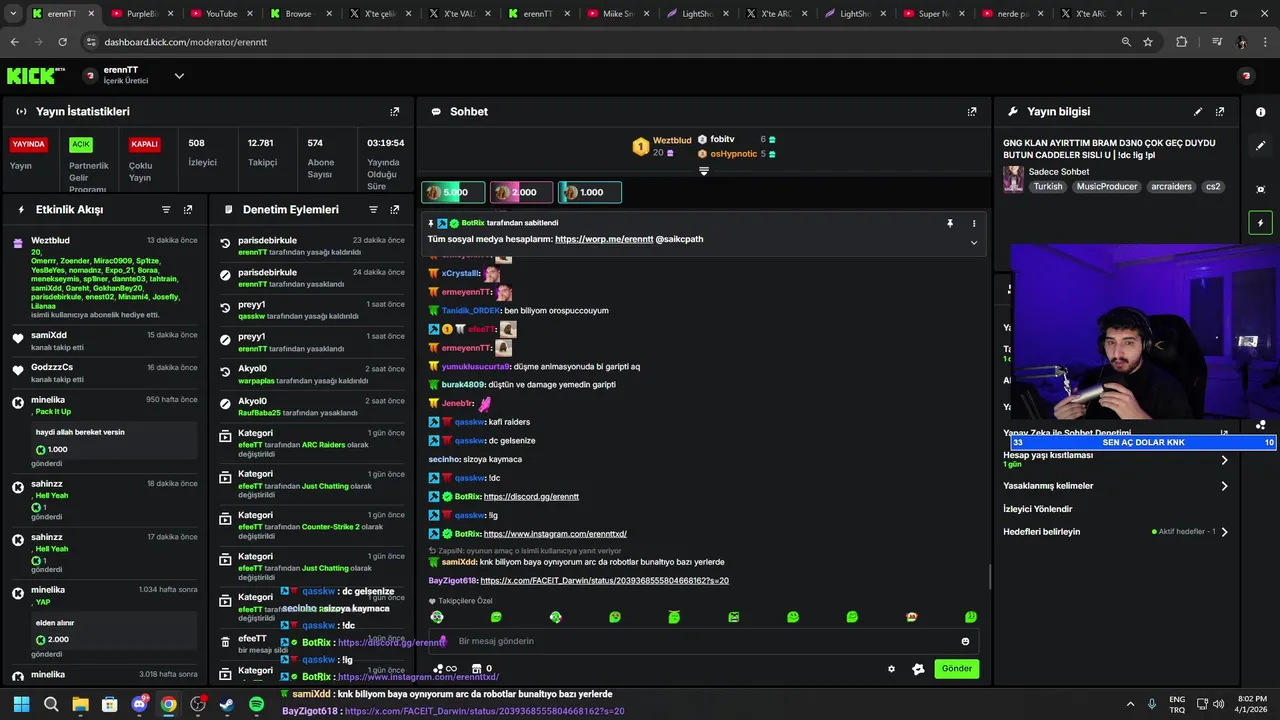Click the Turkish stream tag
The width and height of the screenshot is (1280, 720).
click(x=1048, y=187)
